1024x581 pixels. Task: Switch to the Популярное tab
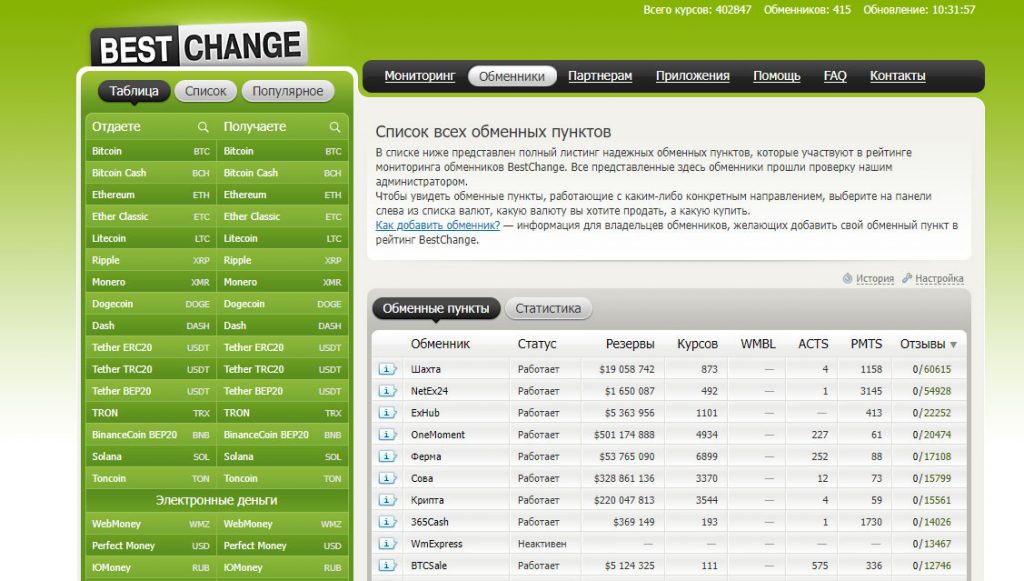pos(287,91)
